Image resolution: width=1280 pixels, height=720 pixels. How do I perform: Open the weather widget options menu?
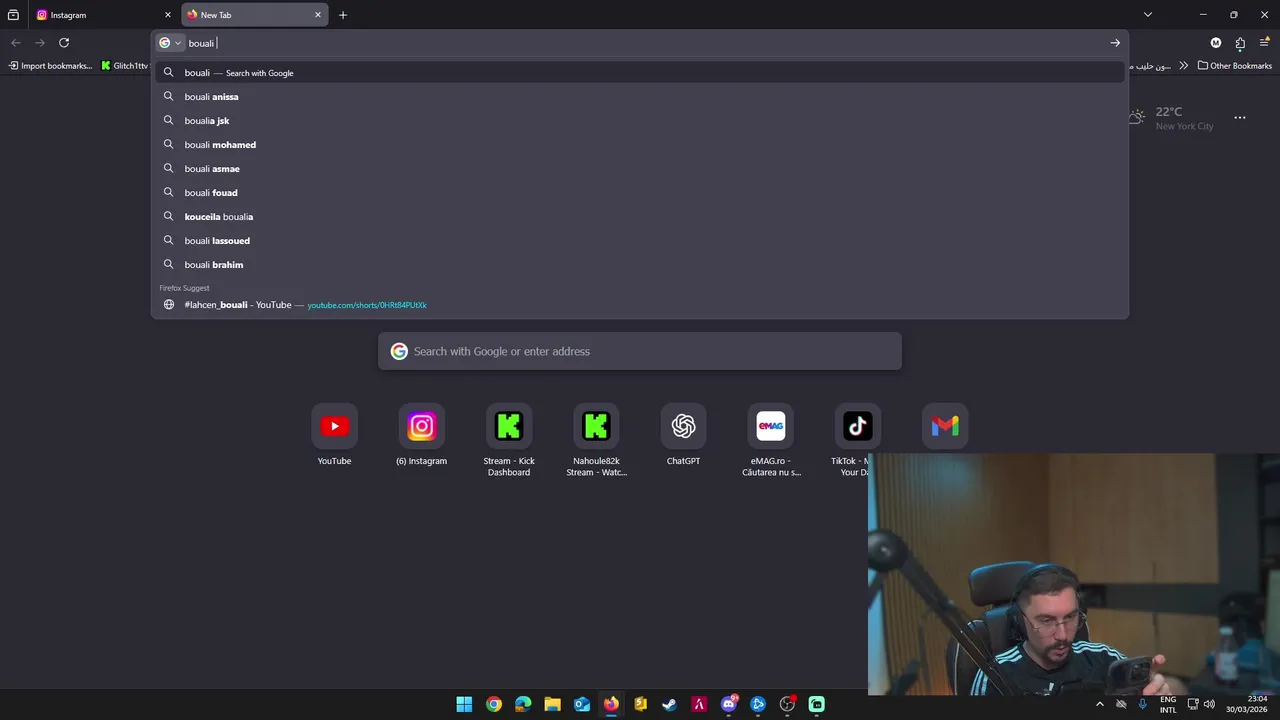coord(1240,118)
